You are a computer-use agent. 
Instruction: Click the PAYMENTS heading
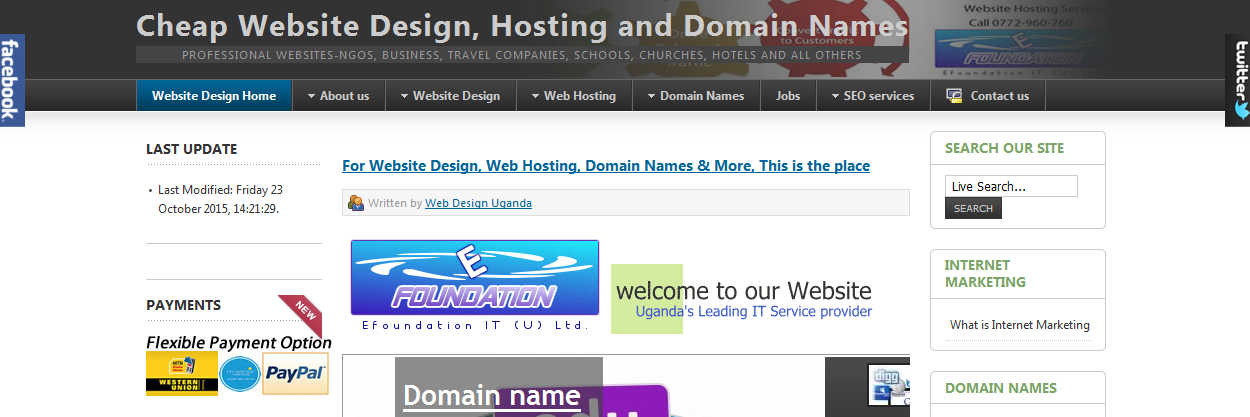click(183, 305)
